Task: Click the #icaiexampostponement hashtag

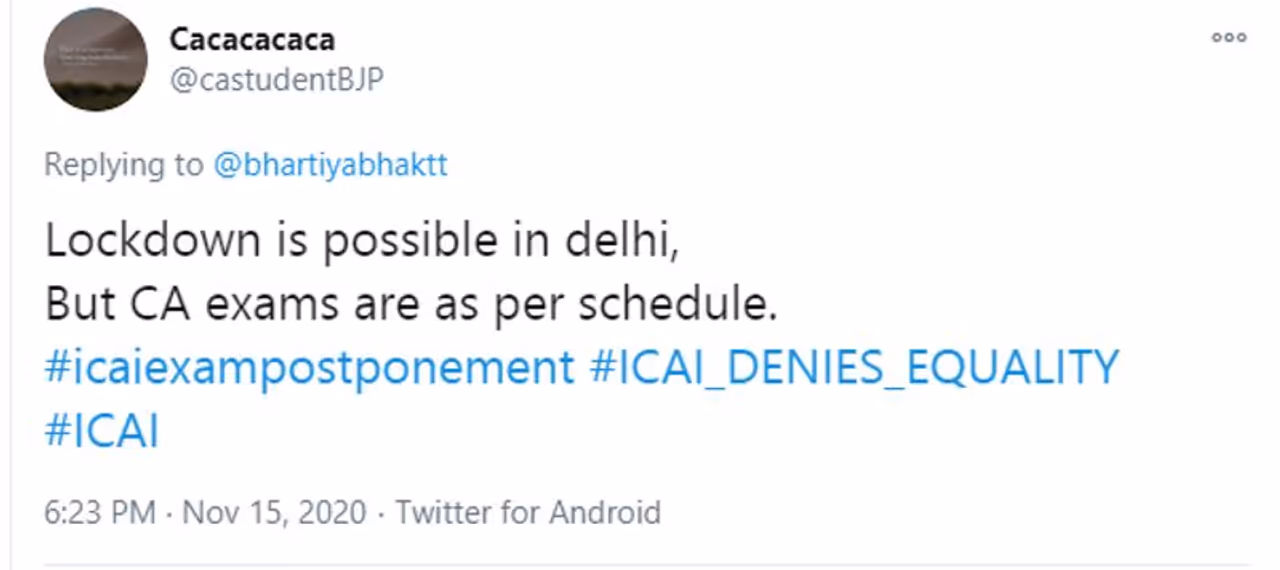Action: [x=310, y=368]
